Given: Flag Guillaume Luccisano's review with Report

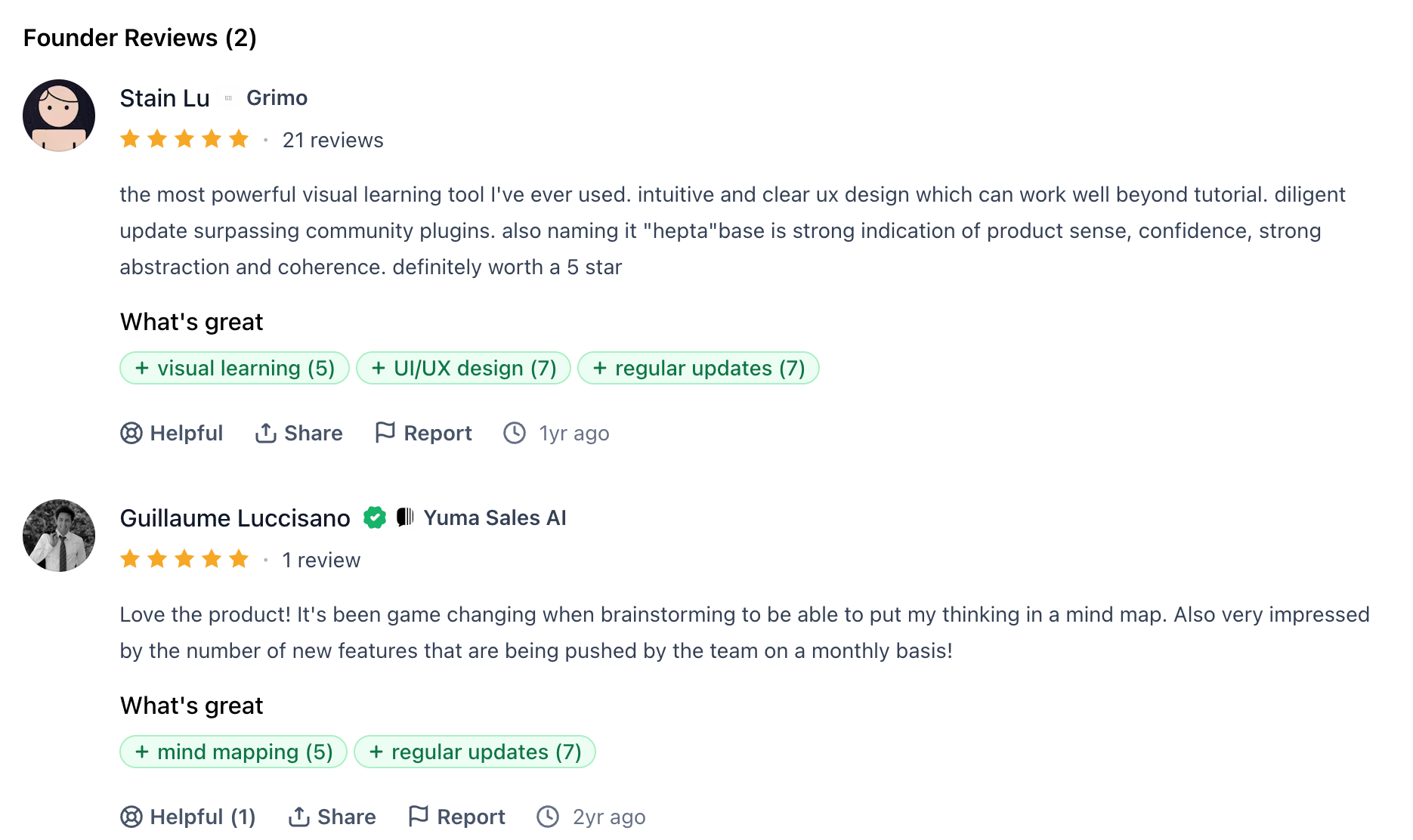Looking at the screenshot, I should click(456, 817).
